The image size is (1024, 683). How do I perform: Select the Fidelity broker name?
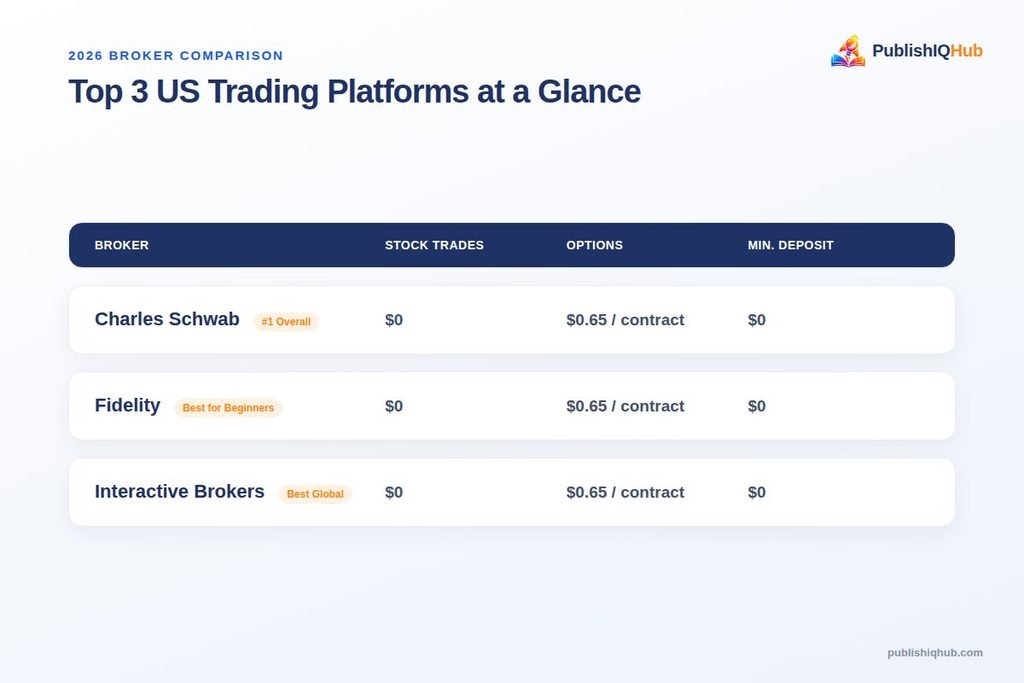coord(127,405)
